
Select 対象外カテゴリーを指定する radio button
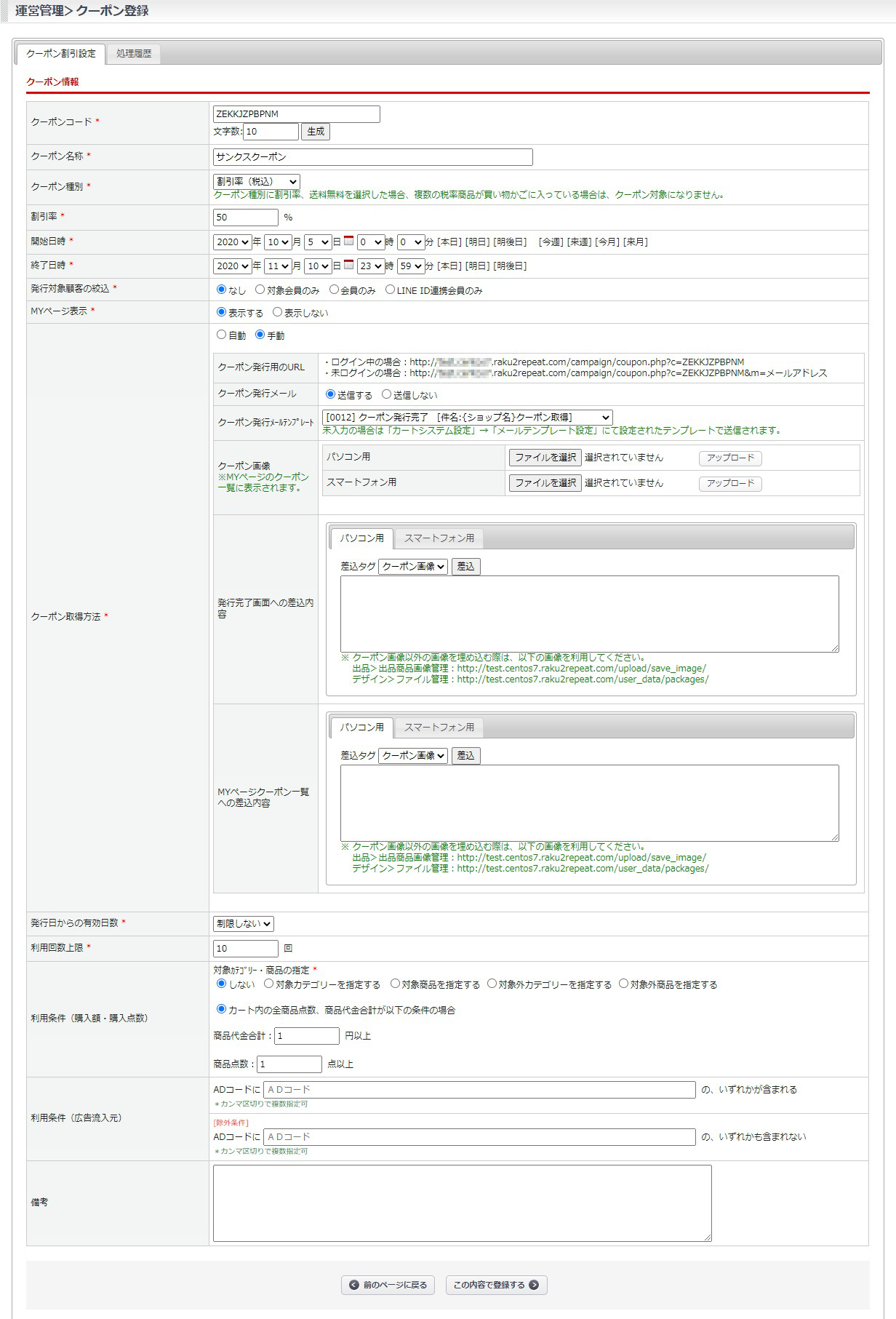pos(492,984)
